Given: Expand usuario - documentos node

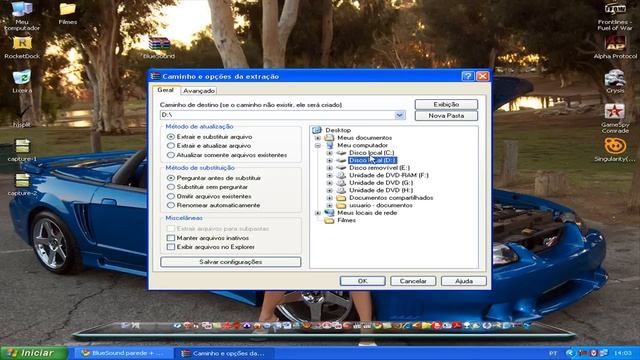Looking at the screenshot, I should pyautogui.click(x=329, y=205).
